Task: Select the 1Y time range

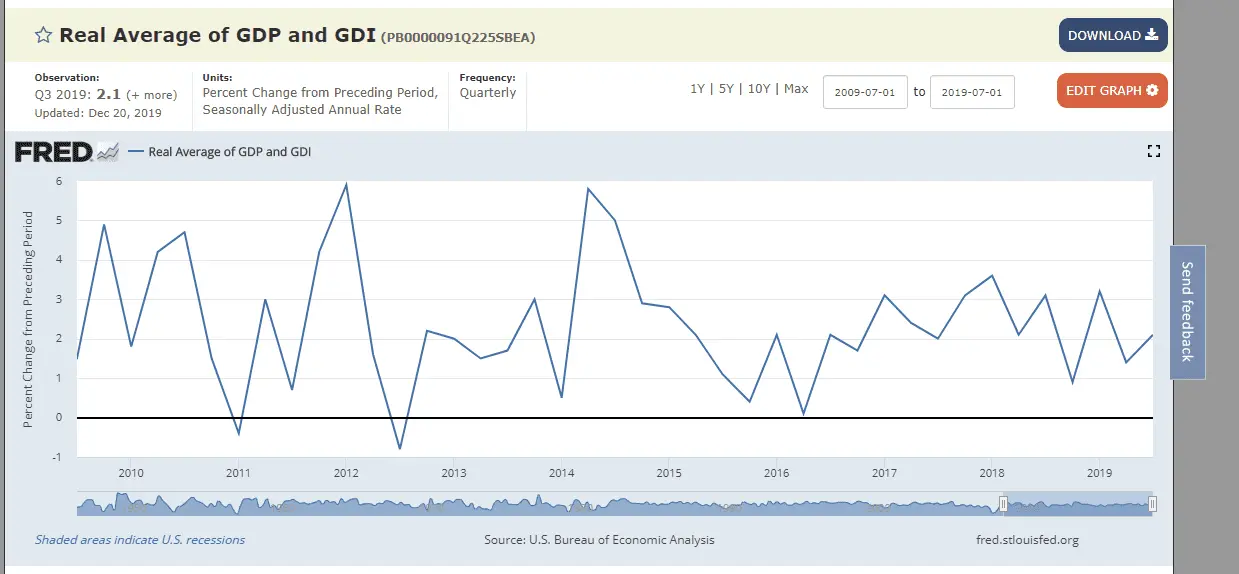Action: (697, 89)
